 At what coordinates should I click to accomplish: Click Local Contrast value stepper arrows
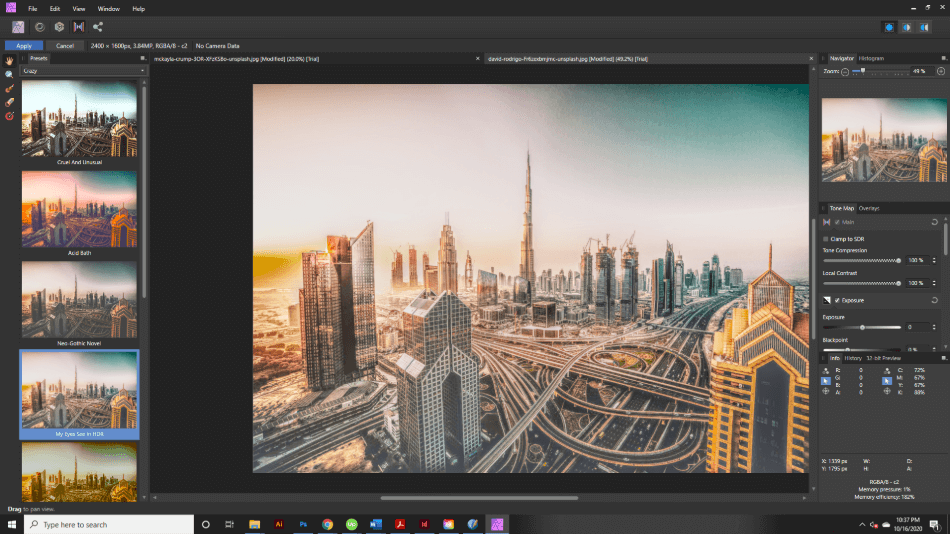[x=934, y=283]
